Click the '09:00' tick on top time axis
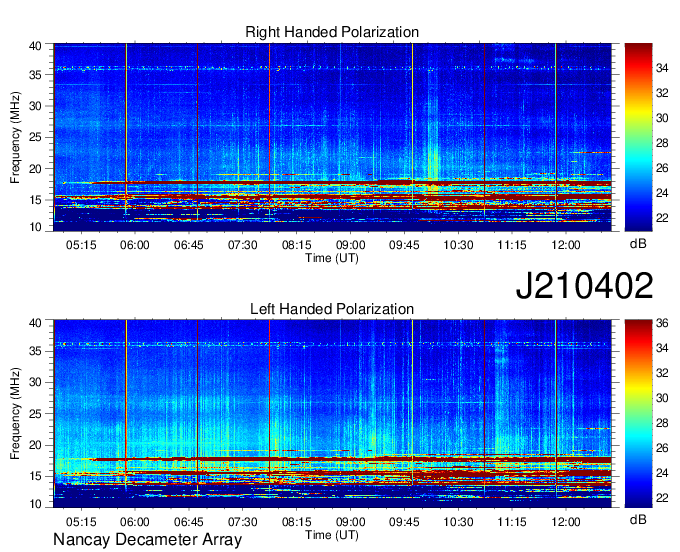Screen dimensions: 680x552 pos(350,245)
